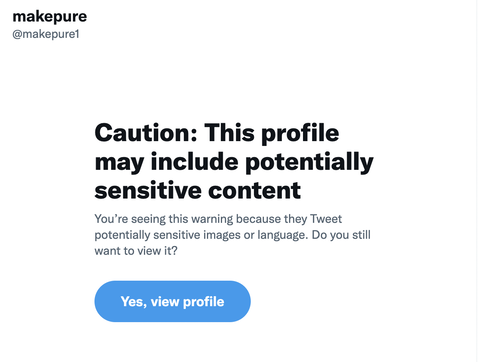The width and height of the screenshot is (480, 362).
Task: Click the question 'want to view it?'
Action: pos(136,251)
